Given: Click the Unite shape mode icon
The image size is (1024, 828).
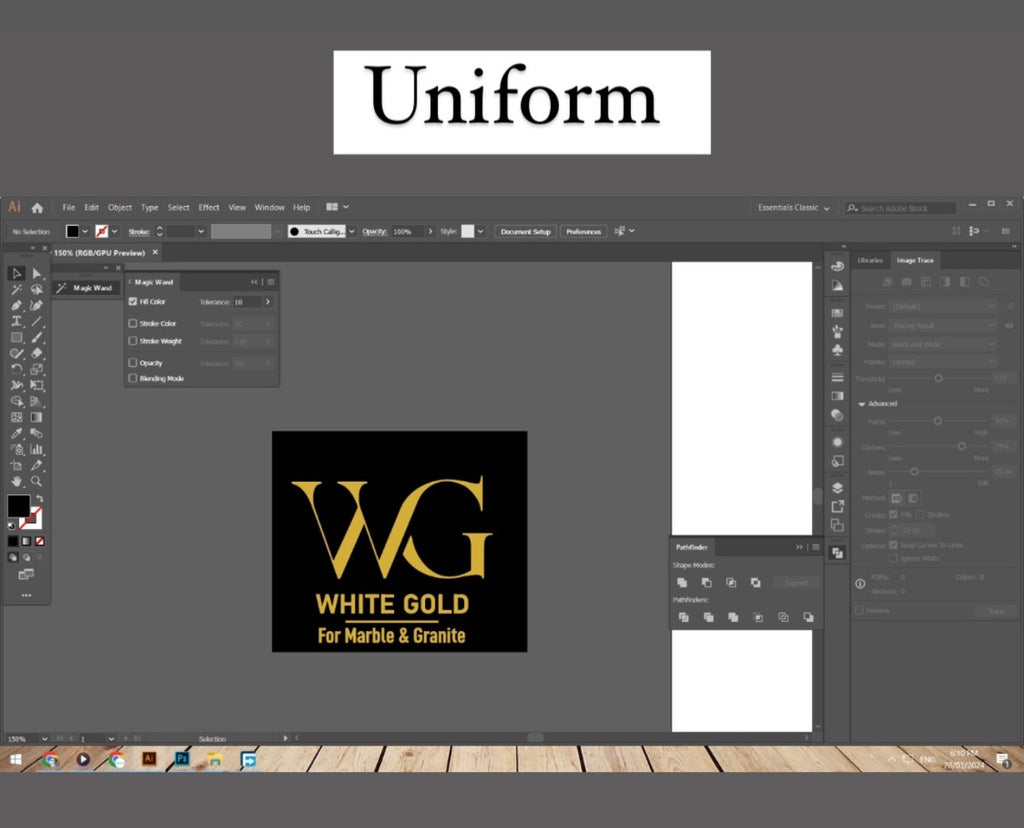Looking at the screenshot, I should pos(682,582).
